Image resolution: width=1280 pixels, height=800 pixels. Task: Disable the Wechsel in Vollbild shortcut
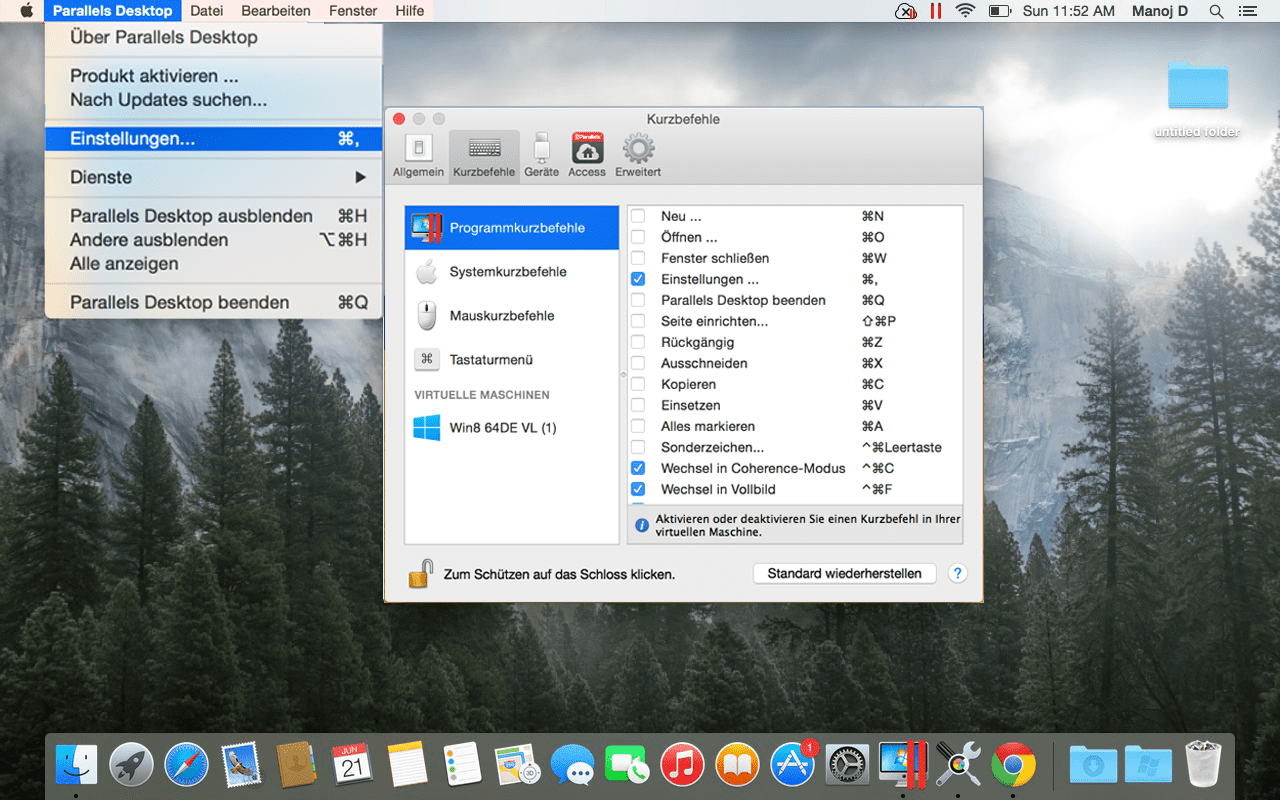pyautogui.click(x=637, y=489)
